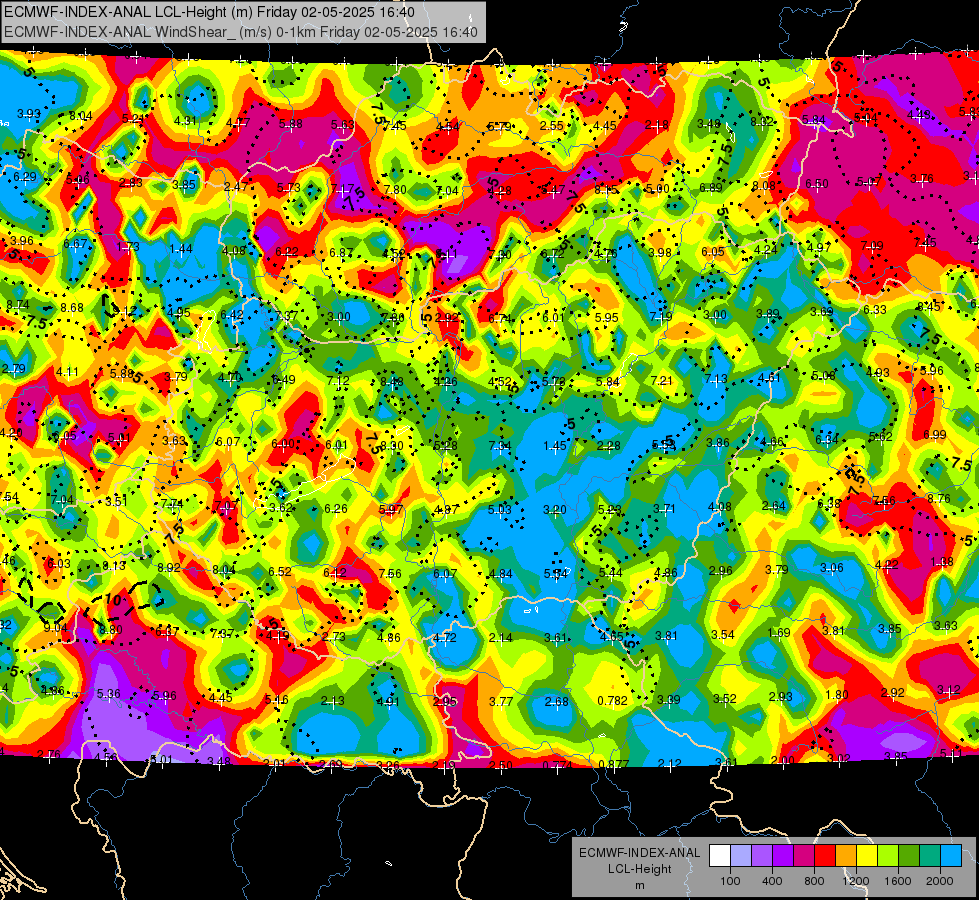Screen dimensions: 979x900
Task: Select the orange legend swatch
Action: tap(846, 856)
